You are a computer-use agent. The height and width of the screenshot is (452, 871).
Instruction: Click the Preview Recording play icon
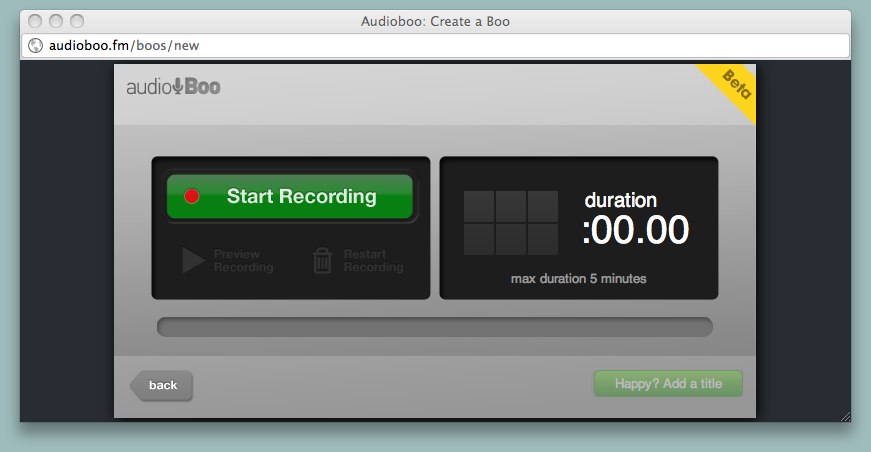(193, 260)
